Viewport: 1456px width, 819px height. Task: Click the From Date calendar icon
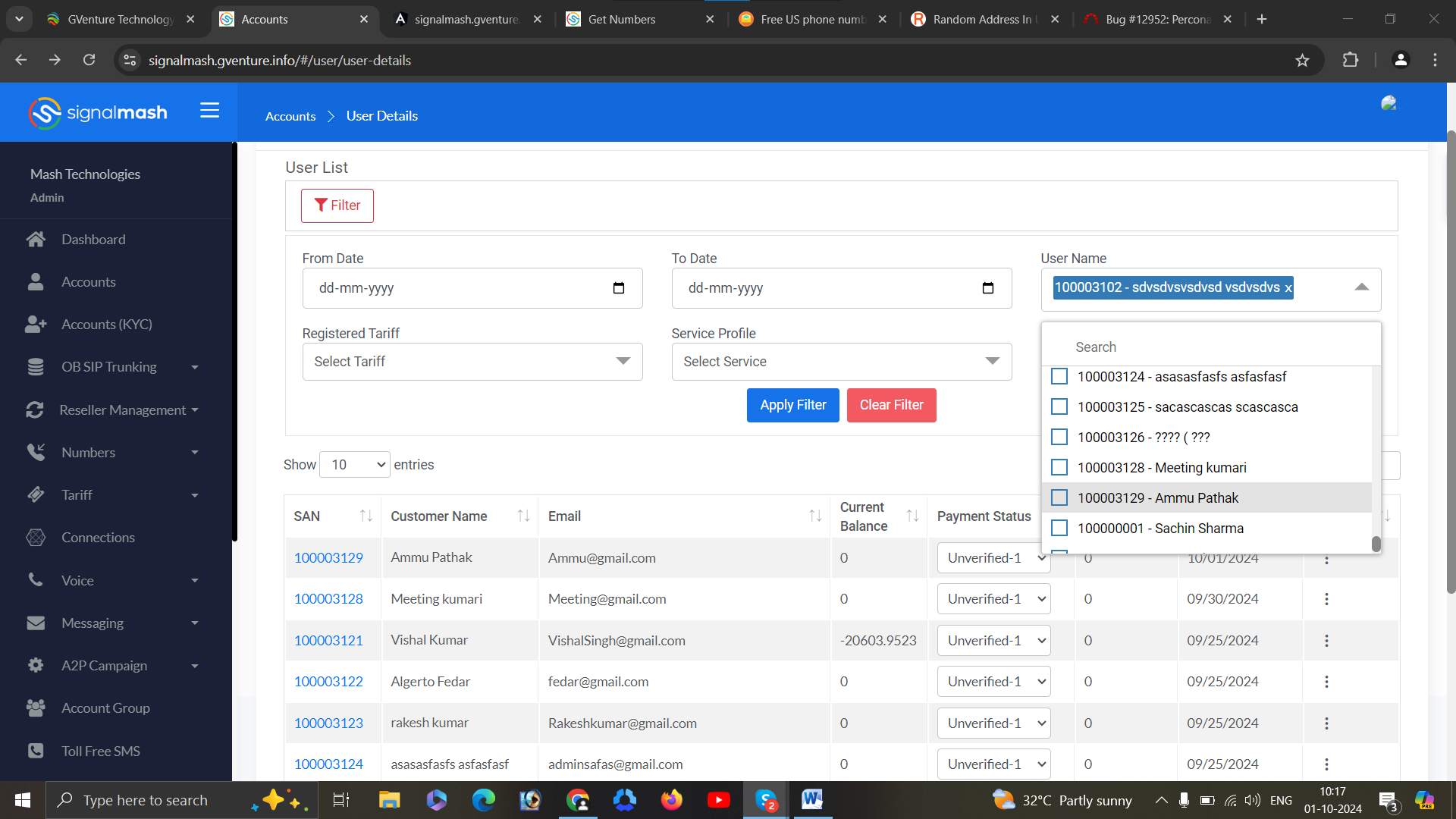(x=618, y=288)
